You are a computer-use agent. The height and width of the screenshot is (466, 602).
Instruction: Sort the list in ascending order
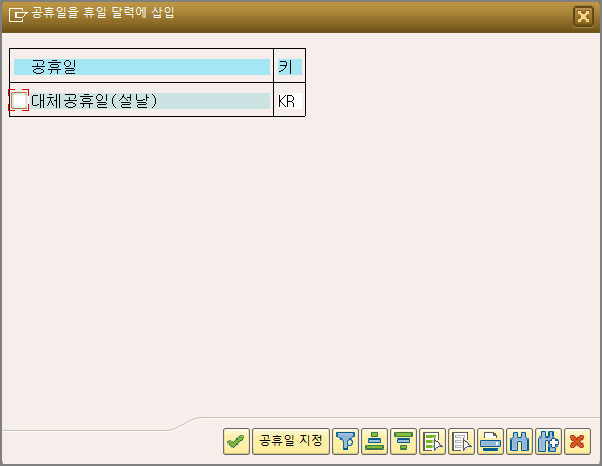(374, 441)
